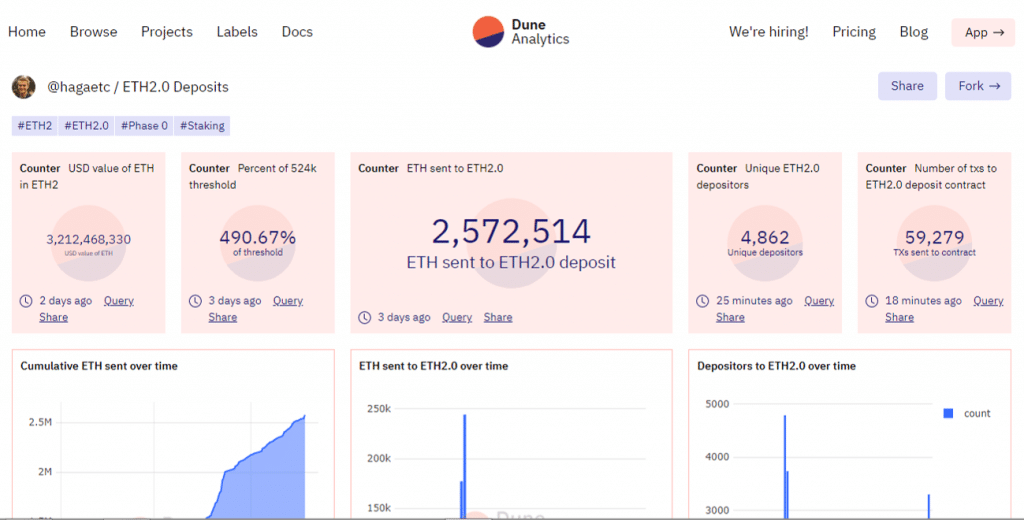Screen dimensions: 1024x520
Task: Click '2 days ago' timestamp
Action: (x=65, y=301)
